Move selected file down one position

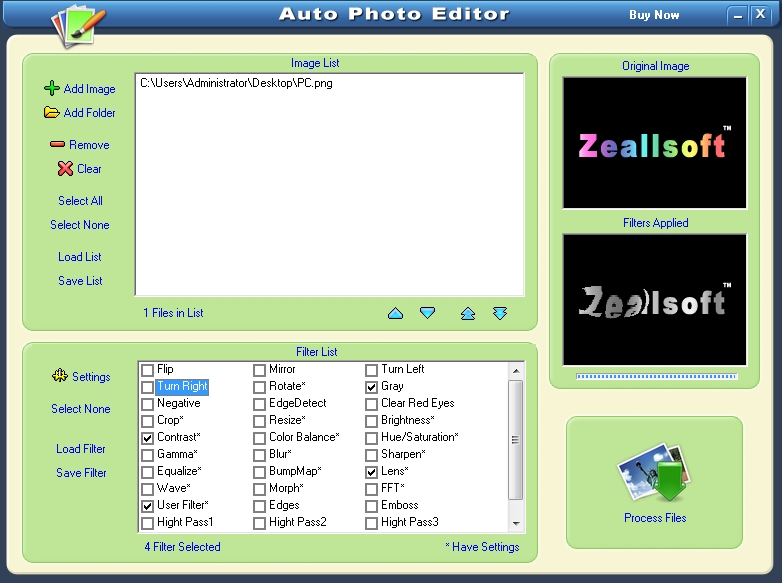click(x=427, y=313)
